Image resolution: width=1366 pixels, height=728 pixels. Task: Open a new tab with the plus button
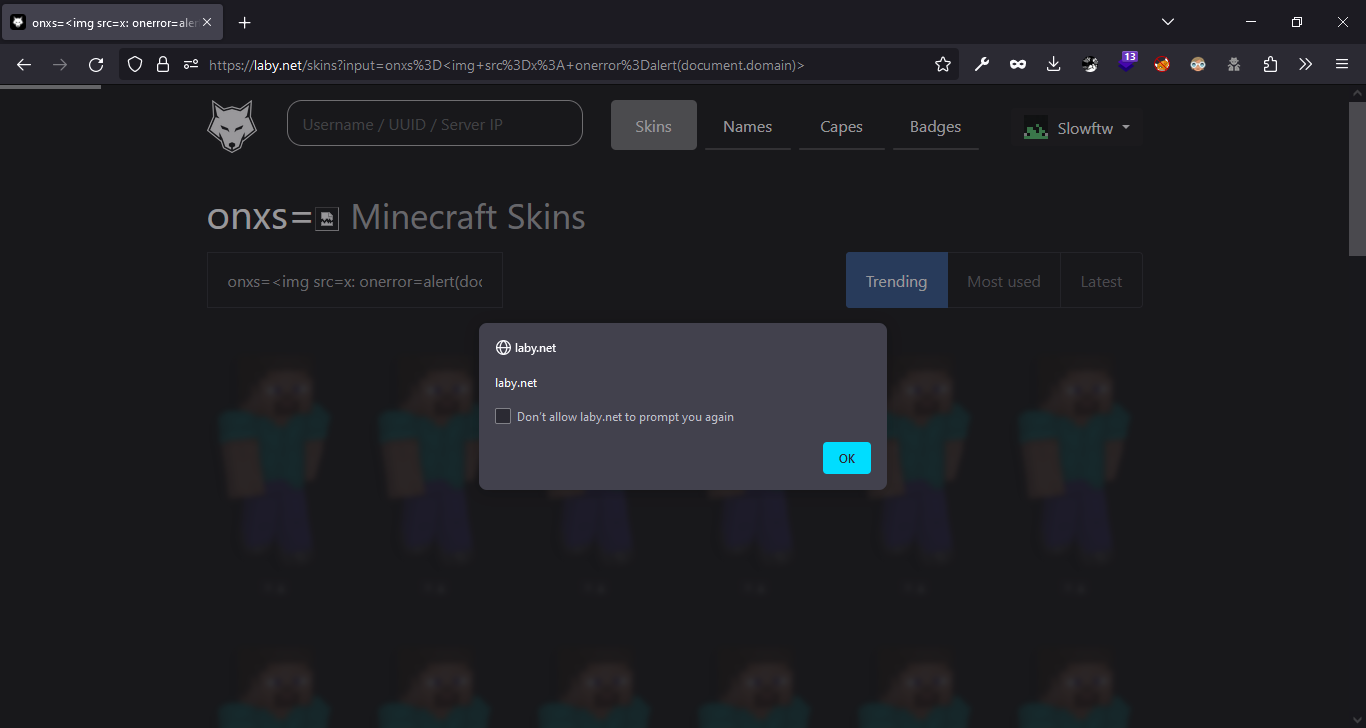244,22
